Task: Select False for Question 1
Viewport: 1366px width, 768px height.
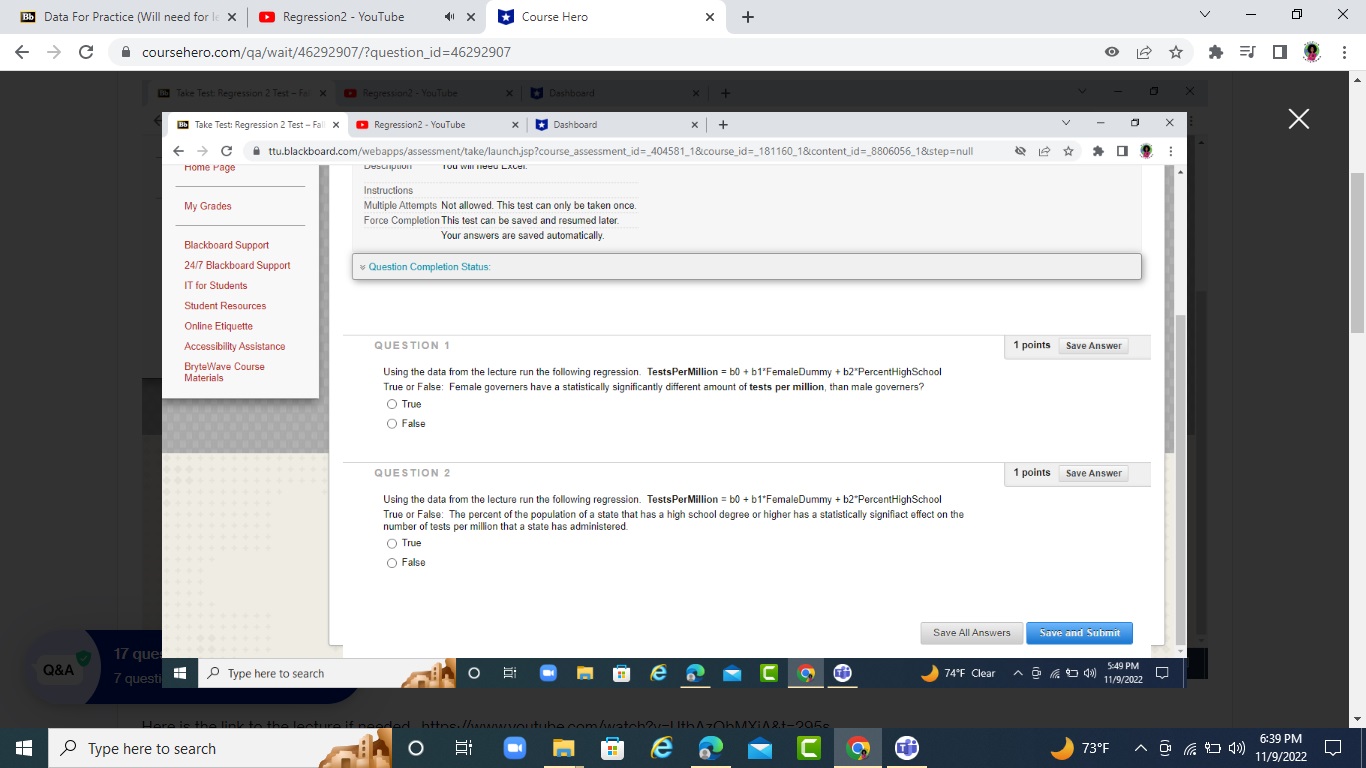Action: pos(392,423)
